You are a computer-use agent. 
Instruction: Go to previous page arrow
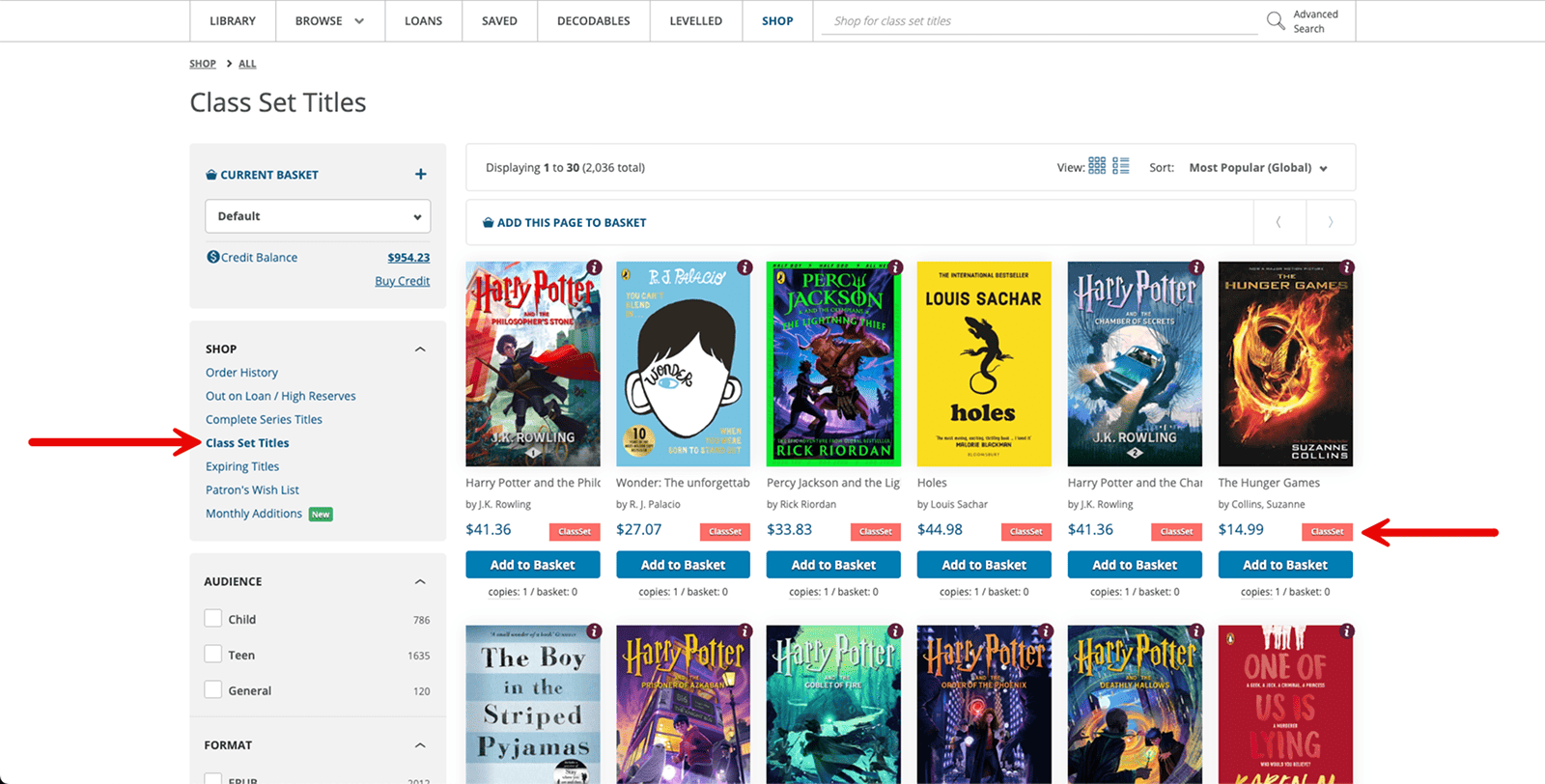coord(1278,222)
